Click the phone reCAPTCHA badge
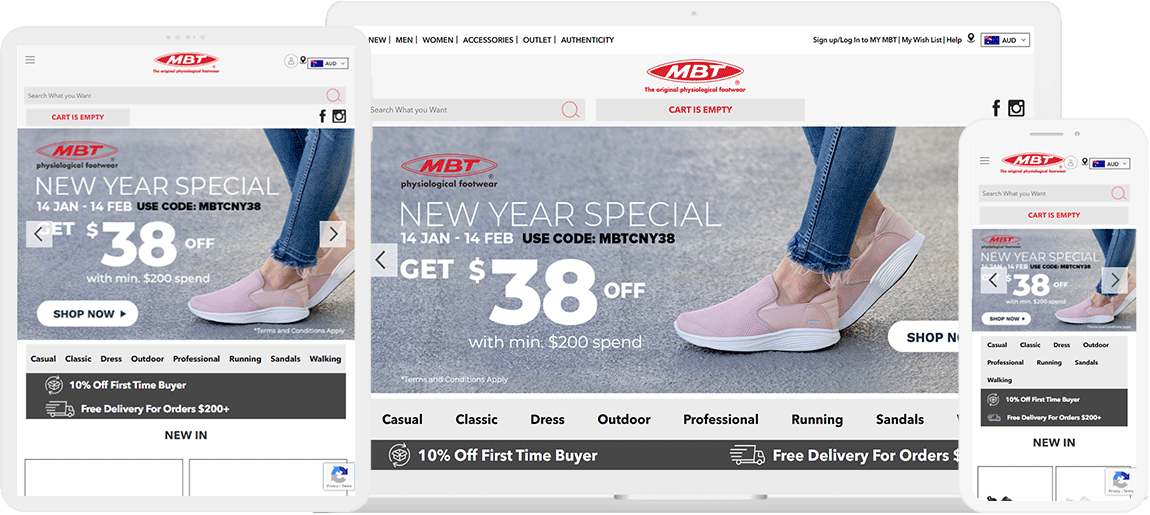The height and width of the screenshot is (515, 1150). 1121,482
